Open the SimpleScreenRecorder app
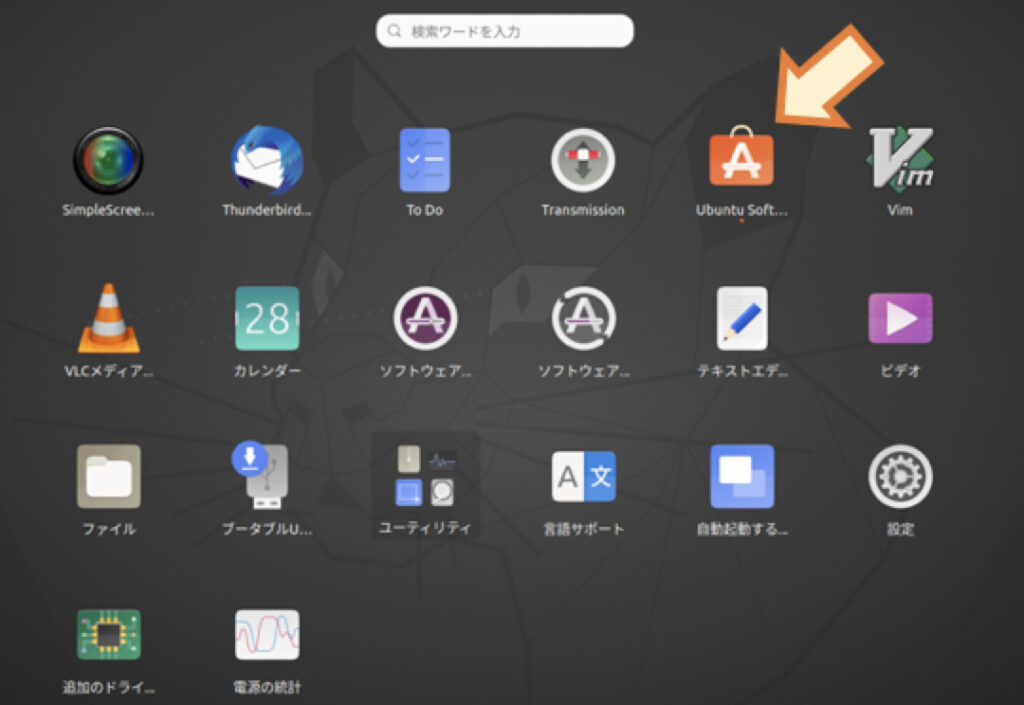Screen dimensions: 1024x705 point(108,161)
